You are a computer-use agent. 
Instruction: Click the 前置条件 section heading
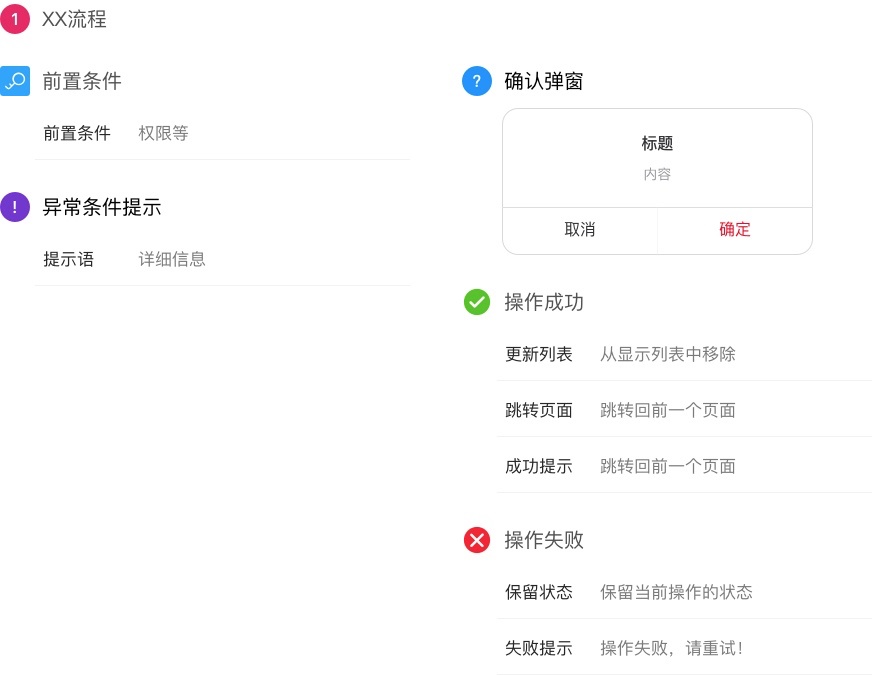point(82,81)
